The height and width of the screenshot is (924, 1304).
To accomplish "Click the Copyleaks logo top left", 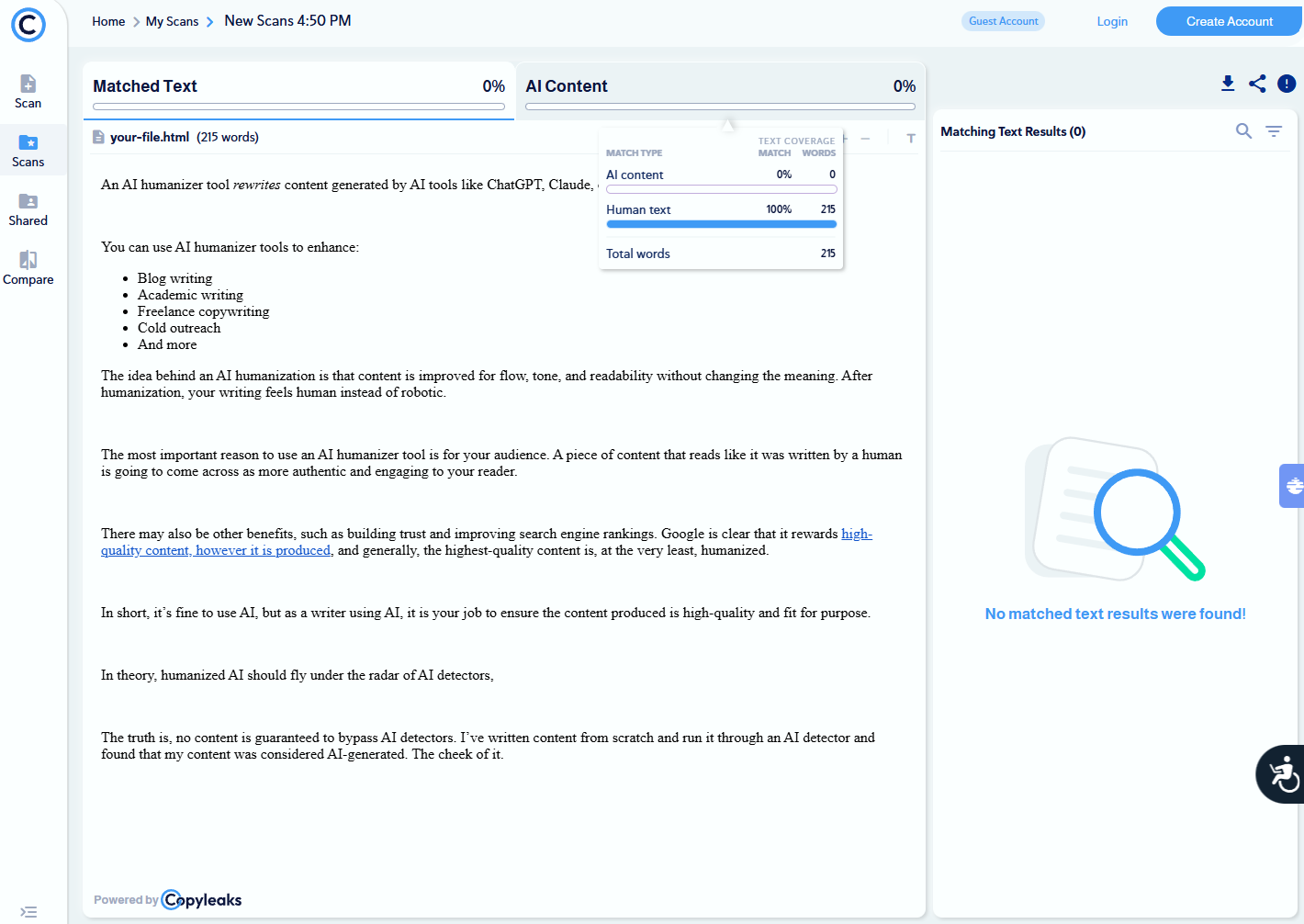I will point(28,25).
